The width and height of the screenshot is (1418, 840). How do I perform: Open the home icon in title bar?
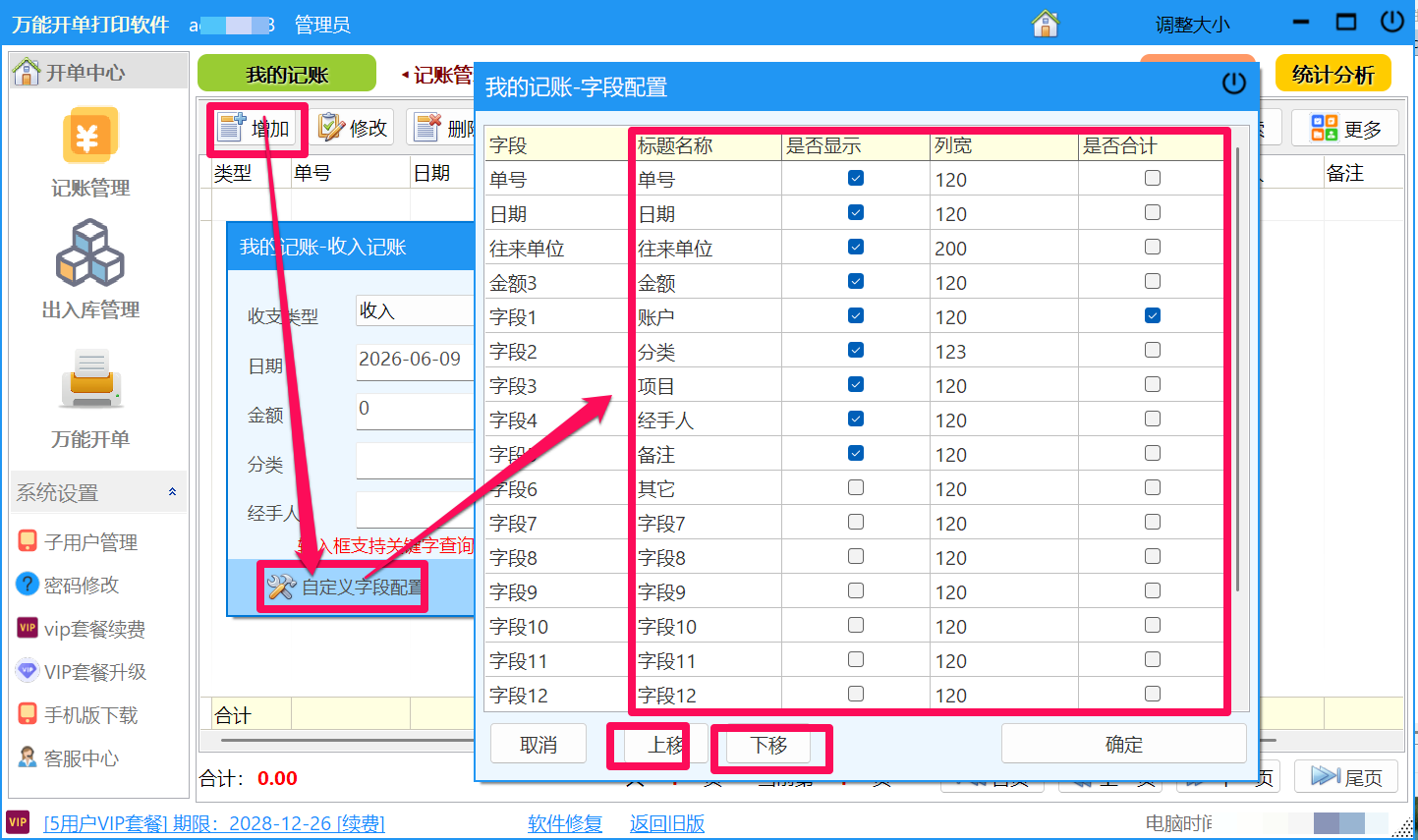click(1046, 23)
